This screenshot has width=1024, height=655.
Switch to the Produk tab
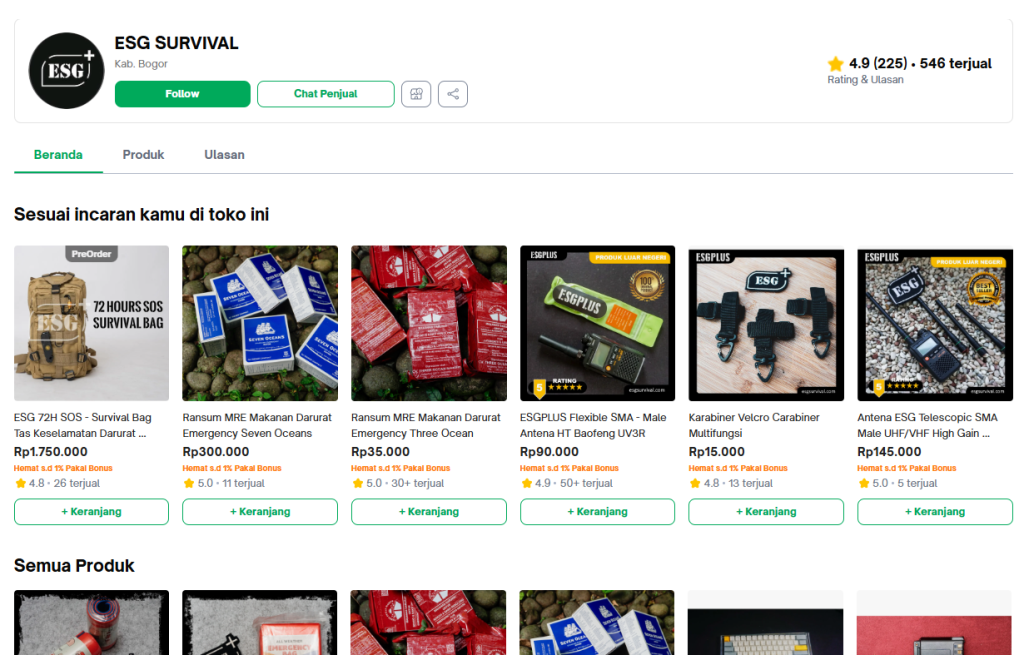(143, 155)
